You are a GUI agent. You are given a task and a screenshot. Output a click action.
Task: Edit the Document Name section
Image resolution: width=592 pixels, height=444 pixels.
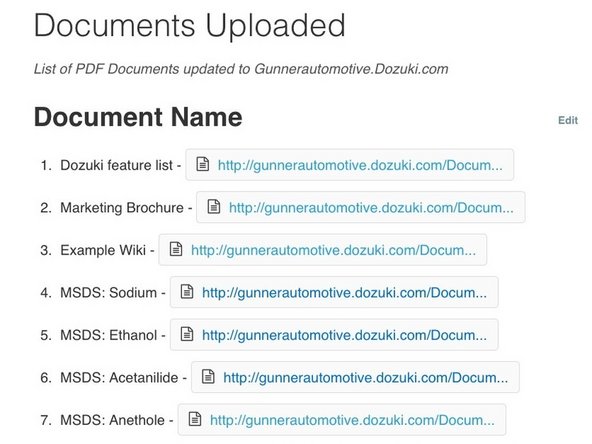coord(568,120)
